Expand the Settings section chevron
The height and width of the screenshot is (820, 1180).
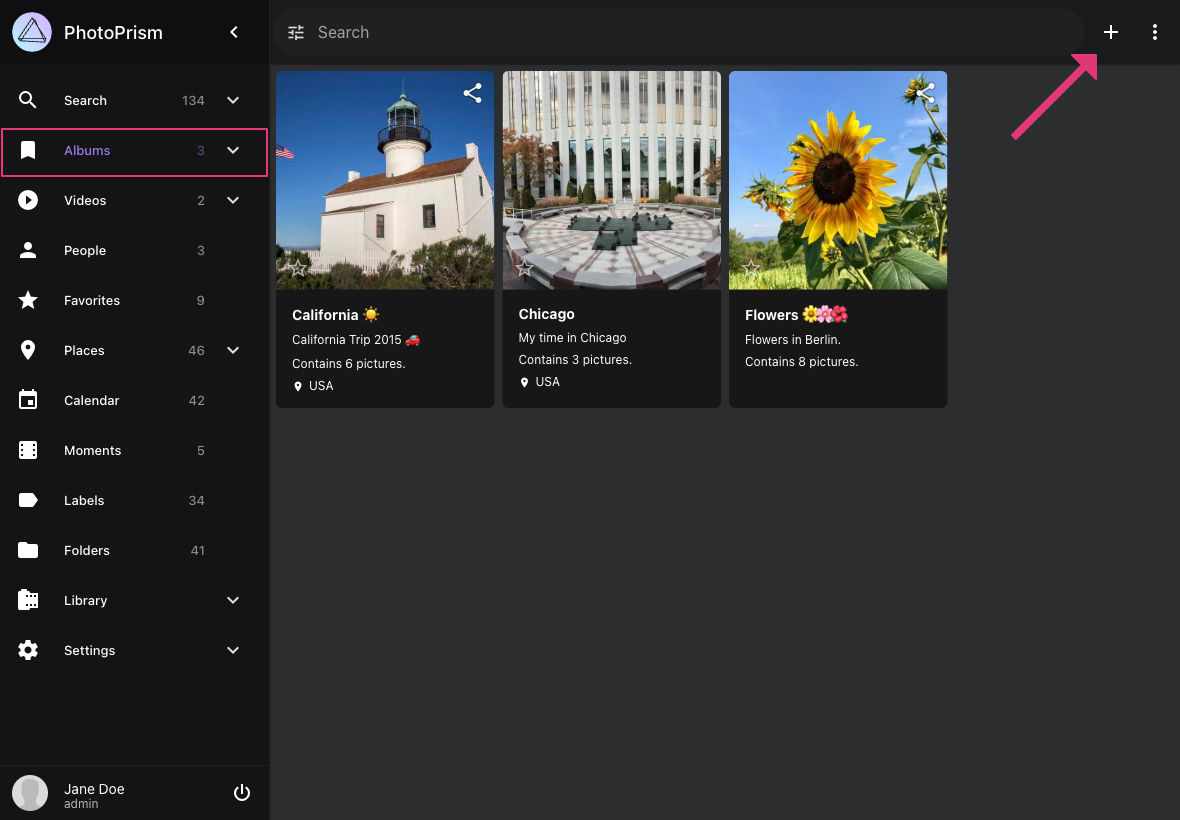click(233, 650)
